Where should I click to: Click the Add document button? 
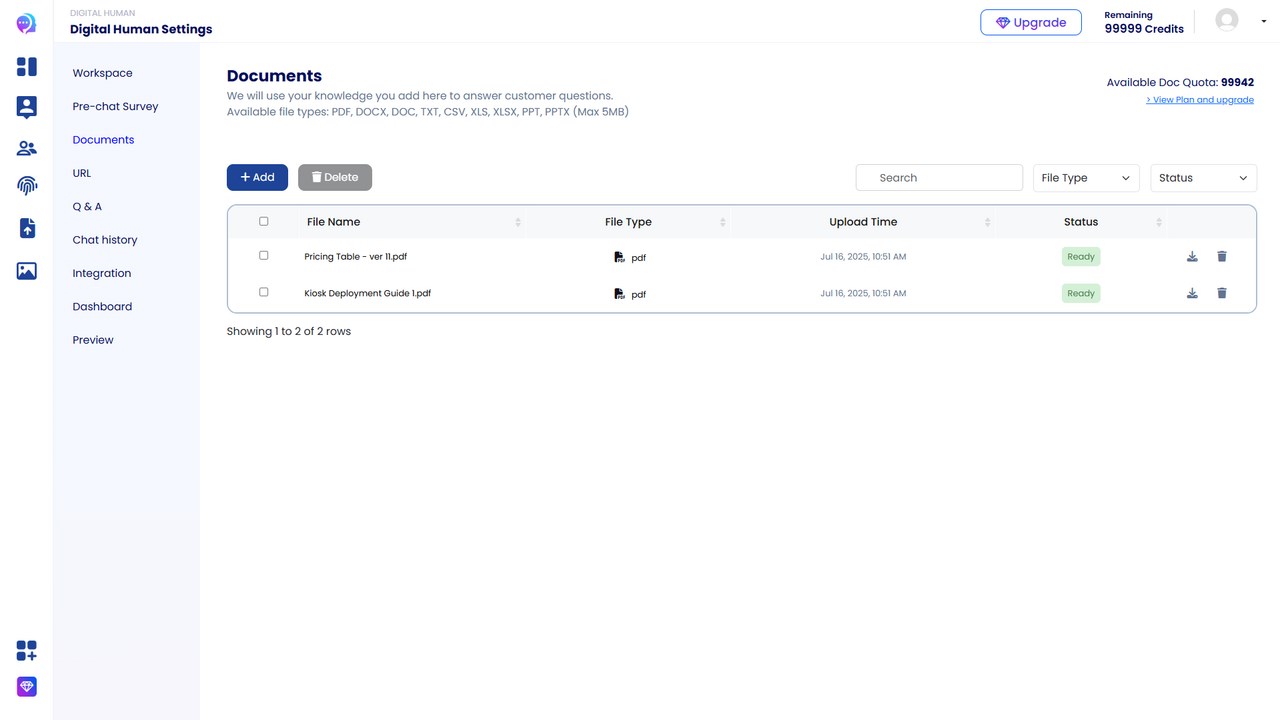click(257, 177)
